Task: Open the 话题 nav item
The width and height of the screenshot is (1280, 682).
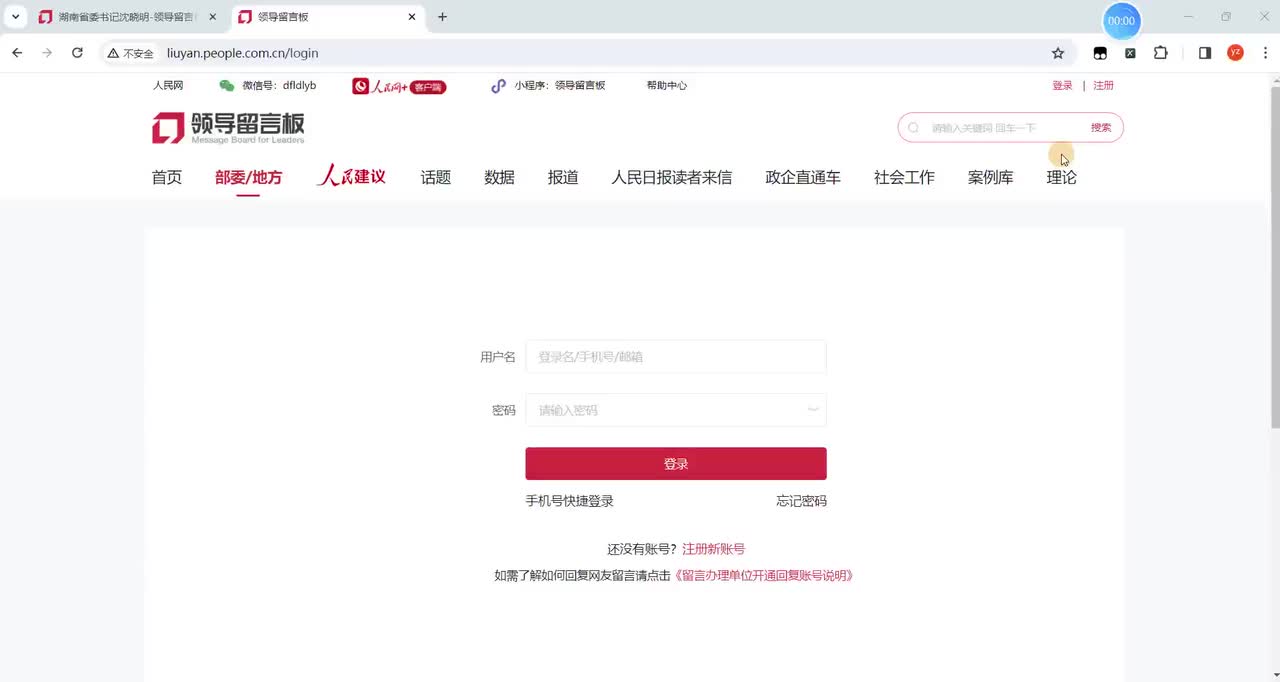Action: pos(436,177)
